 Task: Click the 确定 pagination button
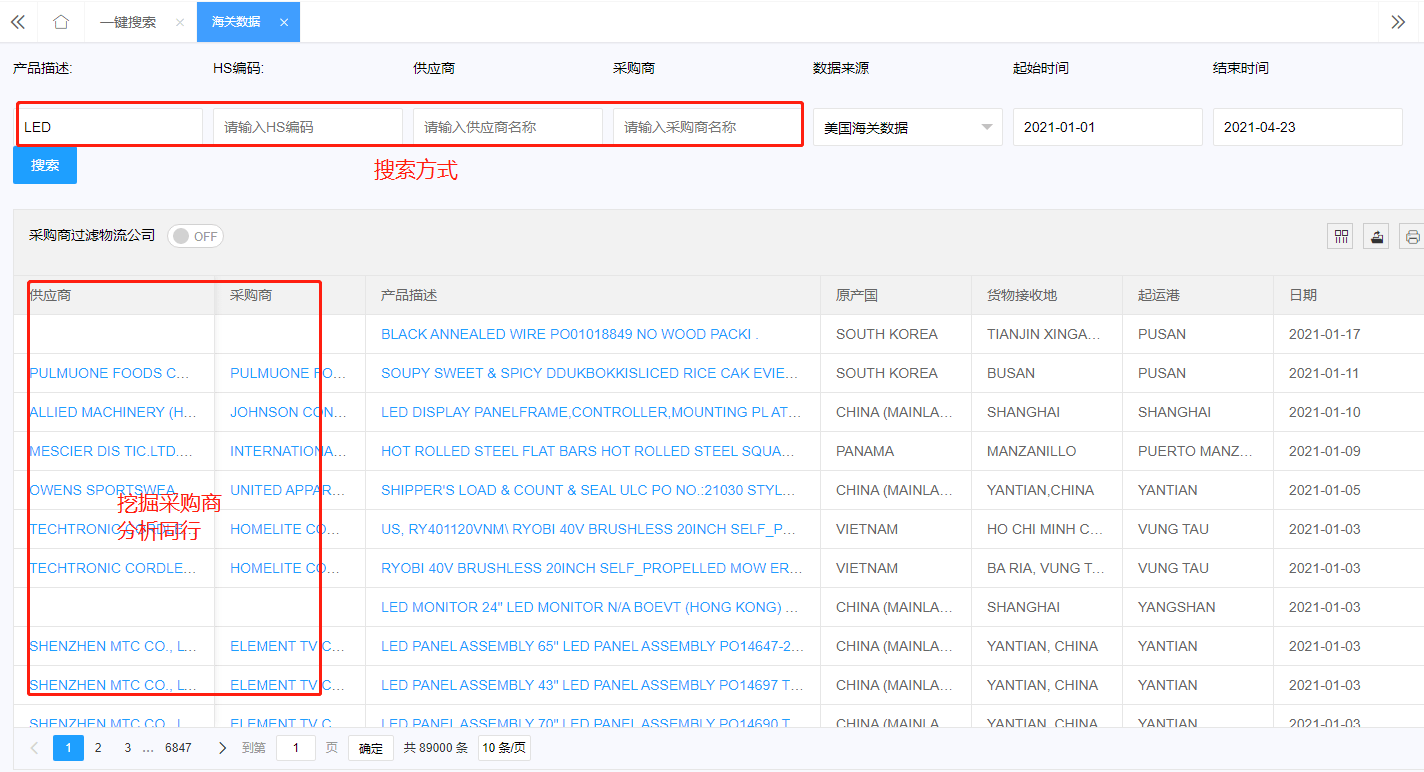371,748
